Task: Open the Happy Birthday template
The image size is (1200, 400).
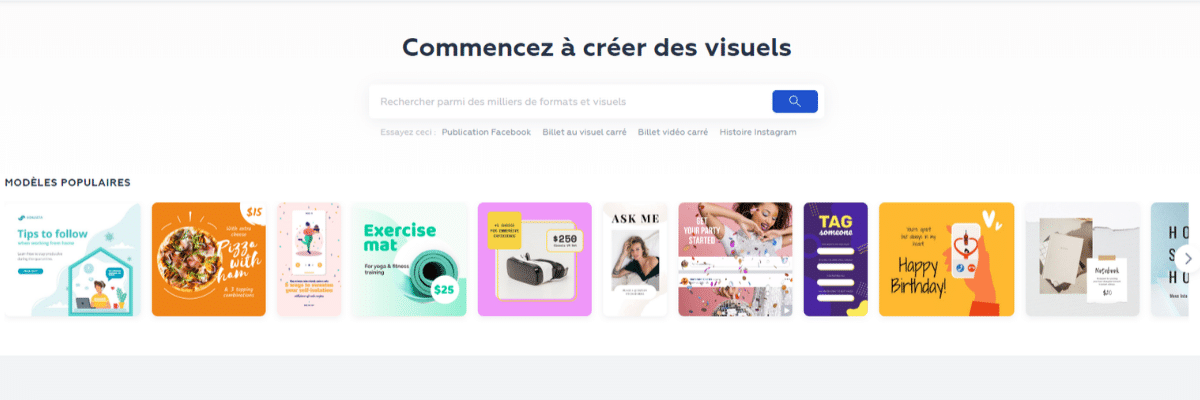Action: click(946, 259)
